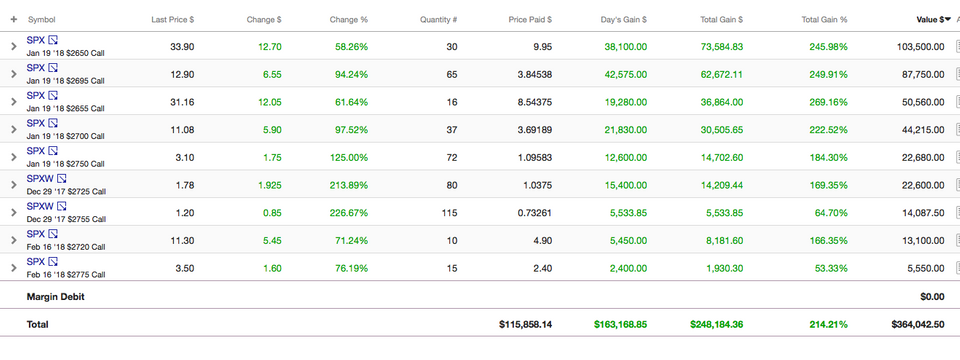Sort by Last Price $ column

[x=173, y=20]
